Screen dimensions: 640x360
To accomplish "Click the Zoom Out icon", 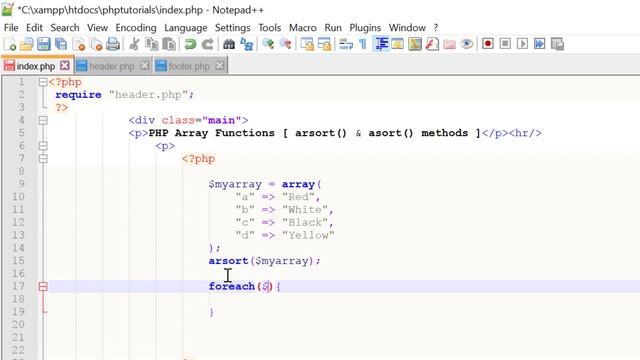I will pyautogui.click(x=285, y=44).
